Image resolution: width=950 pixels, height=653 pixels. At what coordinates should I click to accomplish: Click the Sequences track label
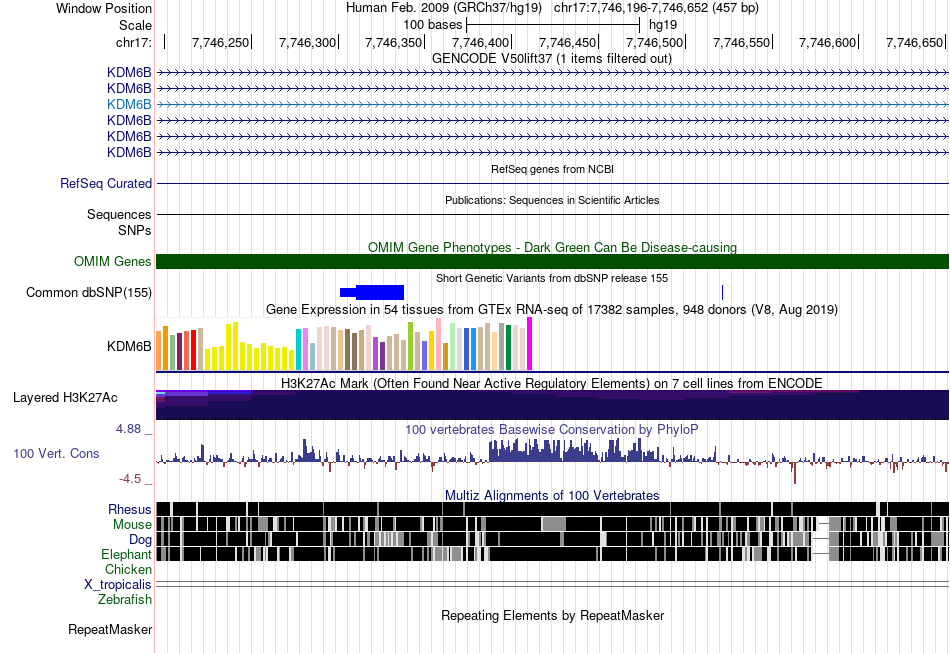pos(119,214)
